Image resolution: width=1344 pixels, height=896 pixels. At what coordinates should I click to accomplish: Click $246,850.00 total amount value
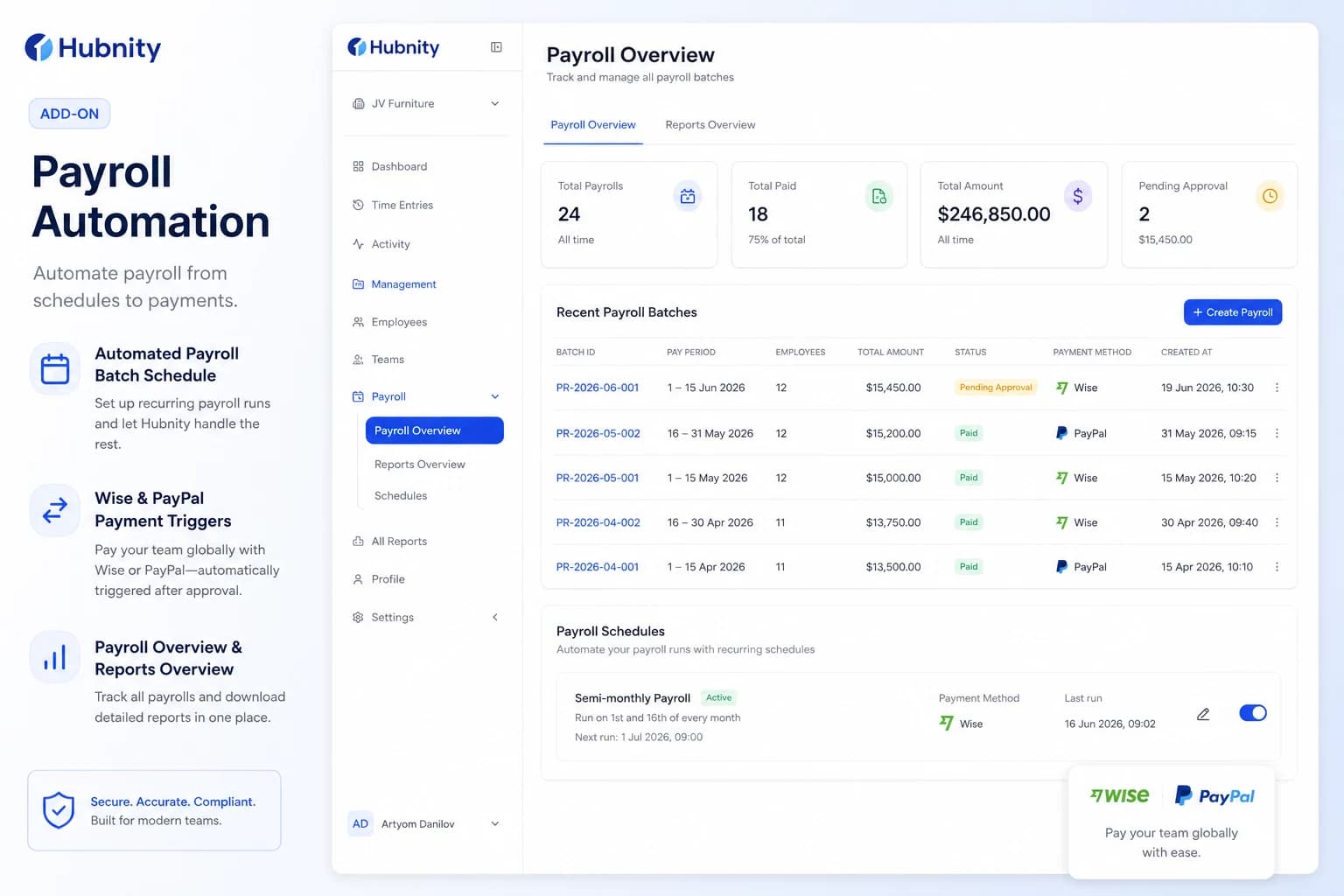click(x=994, y=214)
